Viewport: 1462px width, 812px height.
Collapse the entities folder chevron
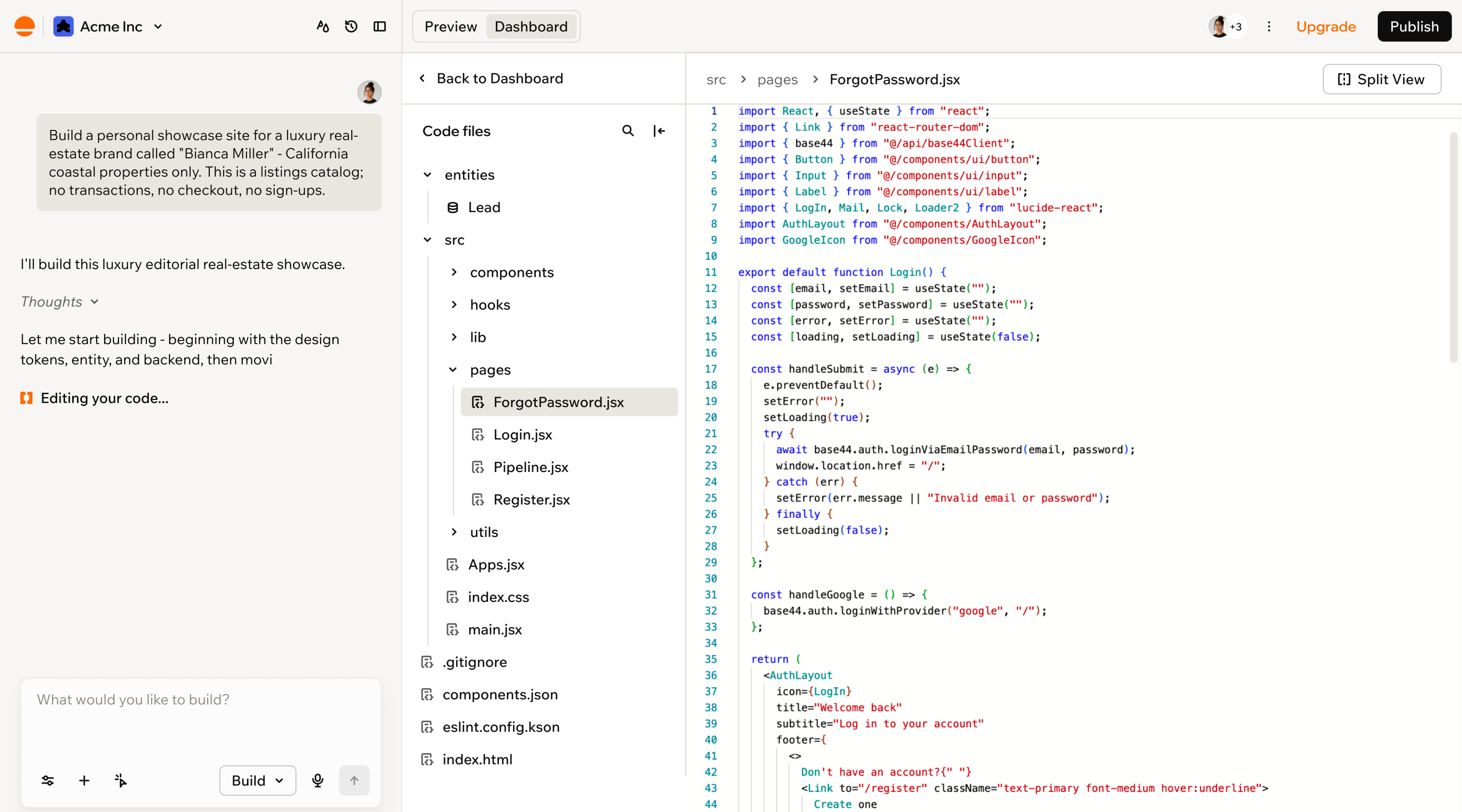[427, 175]
